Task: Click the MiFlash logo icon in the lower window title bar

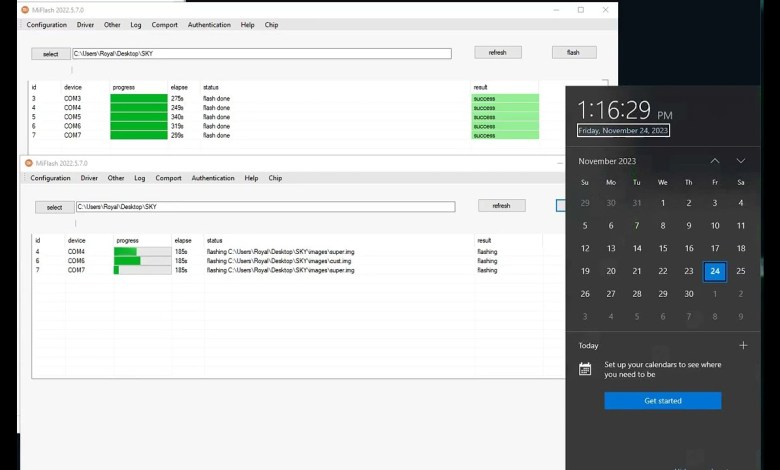Action: point(29,163)
